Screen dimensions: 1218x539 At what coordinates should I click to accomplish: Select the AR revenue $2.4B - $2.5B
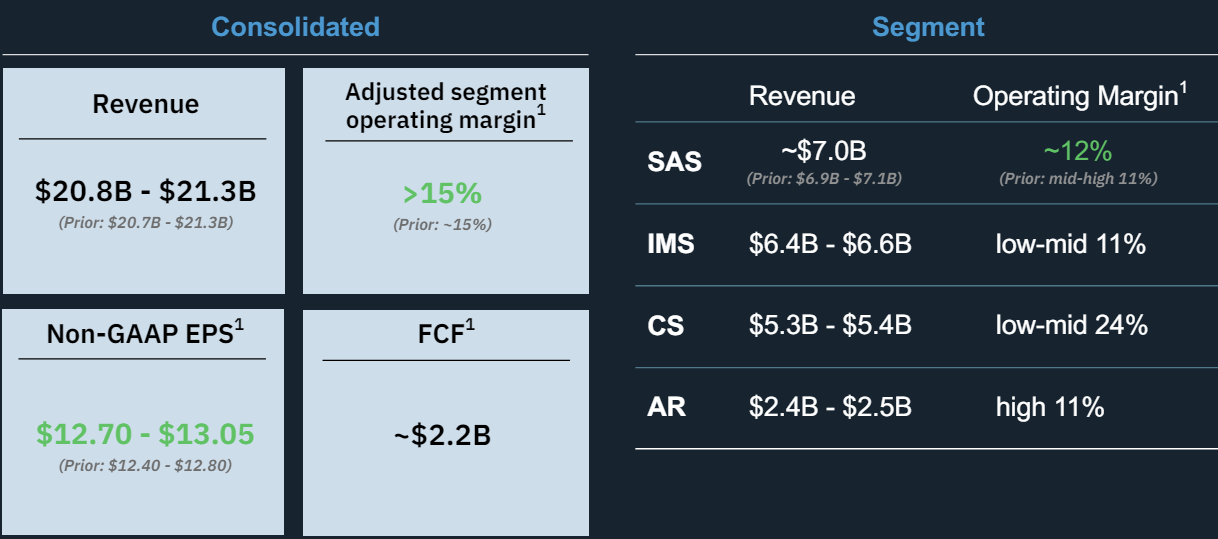(830, 407)
